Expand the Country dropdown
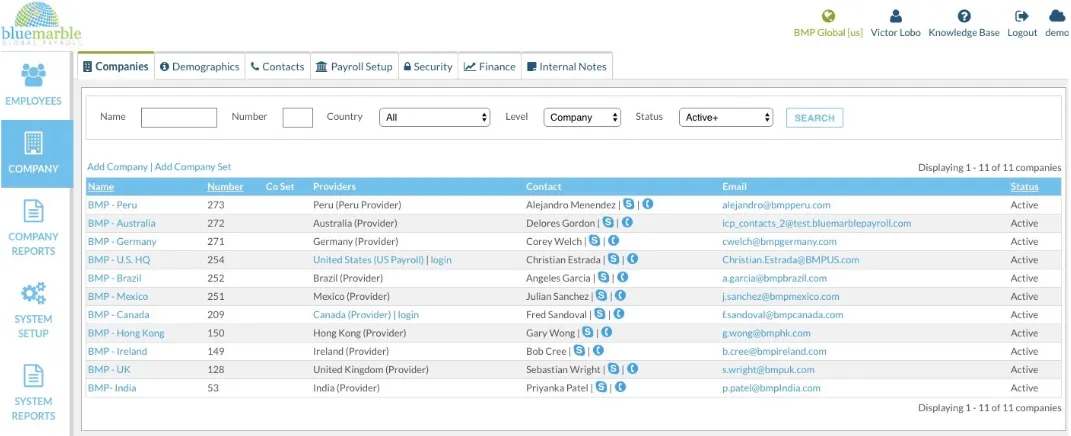1071x436 pixels. pos(434,118)
